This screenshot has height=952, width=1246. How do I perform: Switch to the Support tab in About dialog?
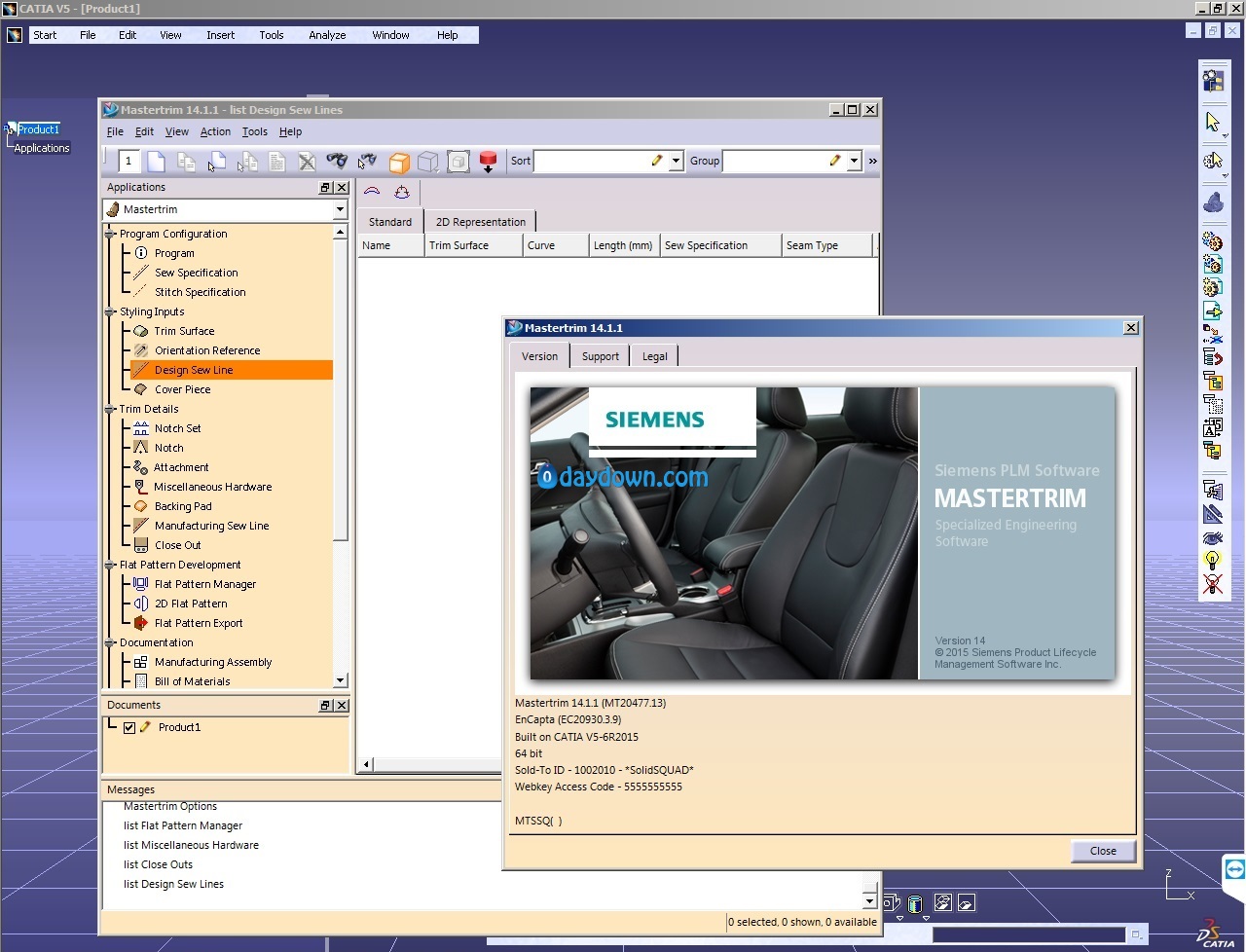click(601, 356)
